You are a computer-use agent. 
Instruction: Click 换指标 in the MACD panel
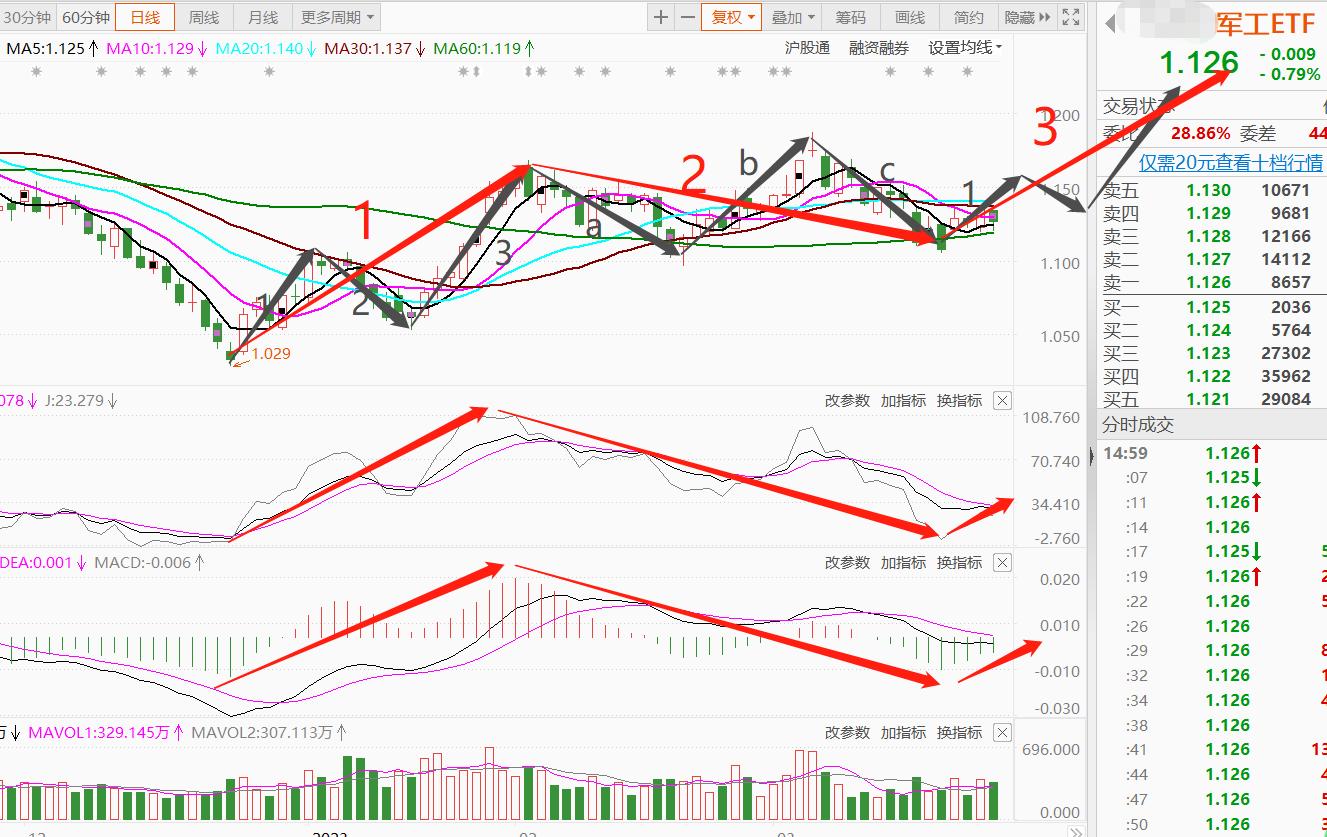coord(959,563)
